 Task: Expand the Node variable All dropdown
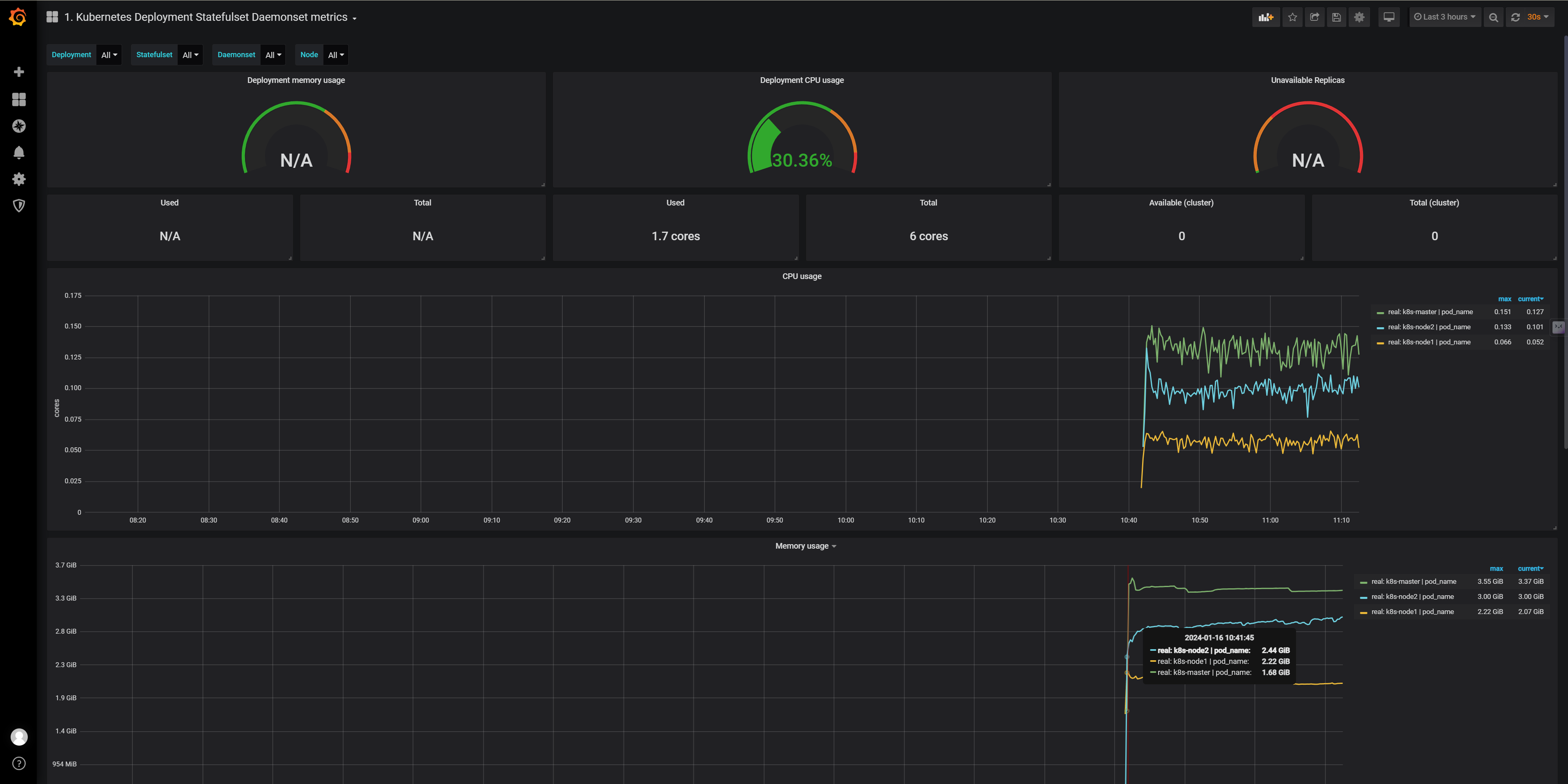tap(335, 55)
